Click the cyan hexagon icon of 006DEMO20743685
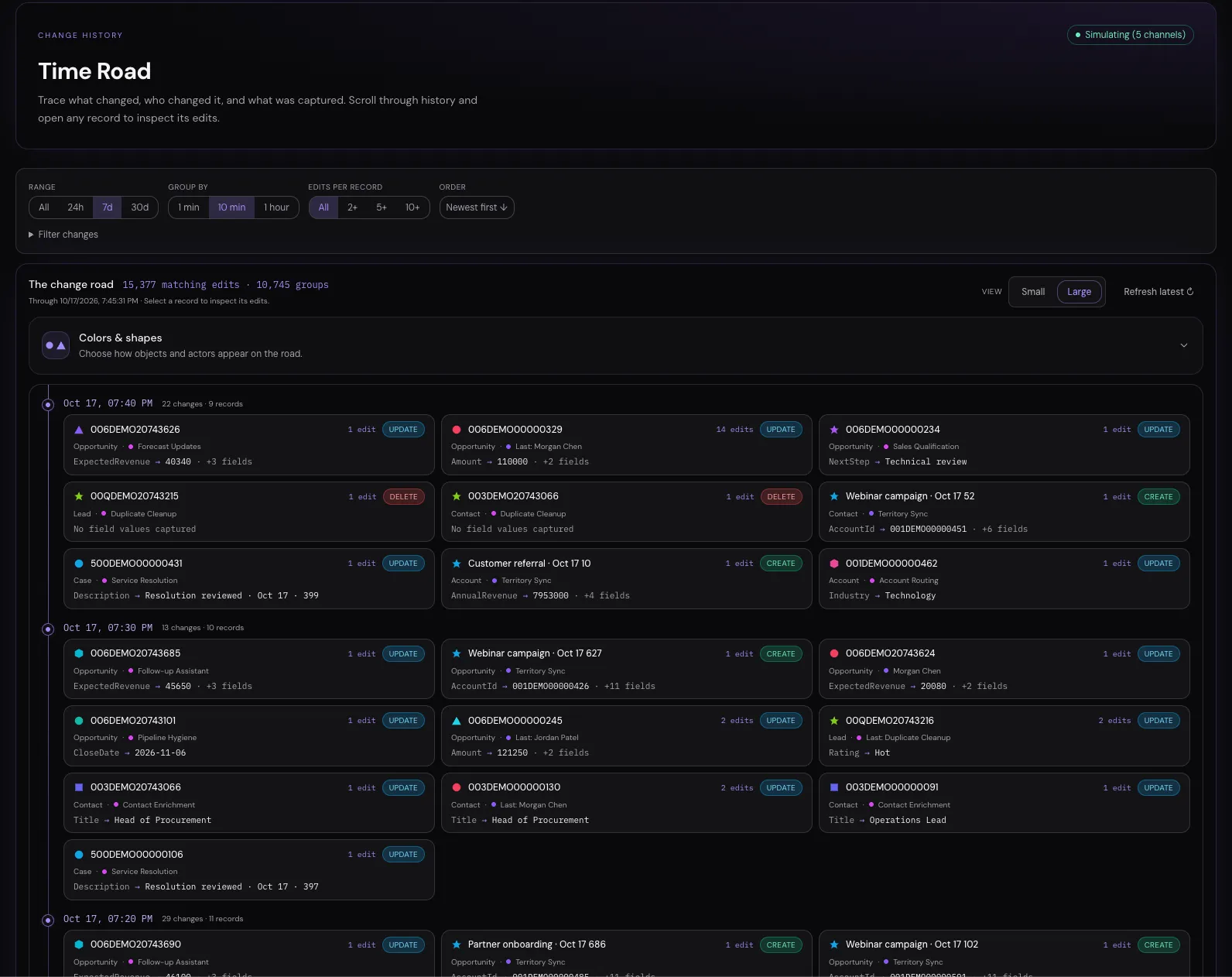The height and width of the screenshot is (977, 1232). tap(79, 653)
